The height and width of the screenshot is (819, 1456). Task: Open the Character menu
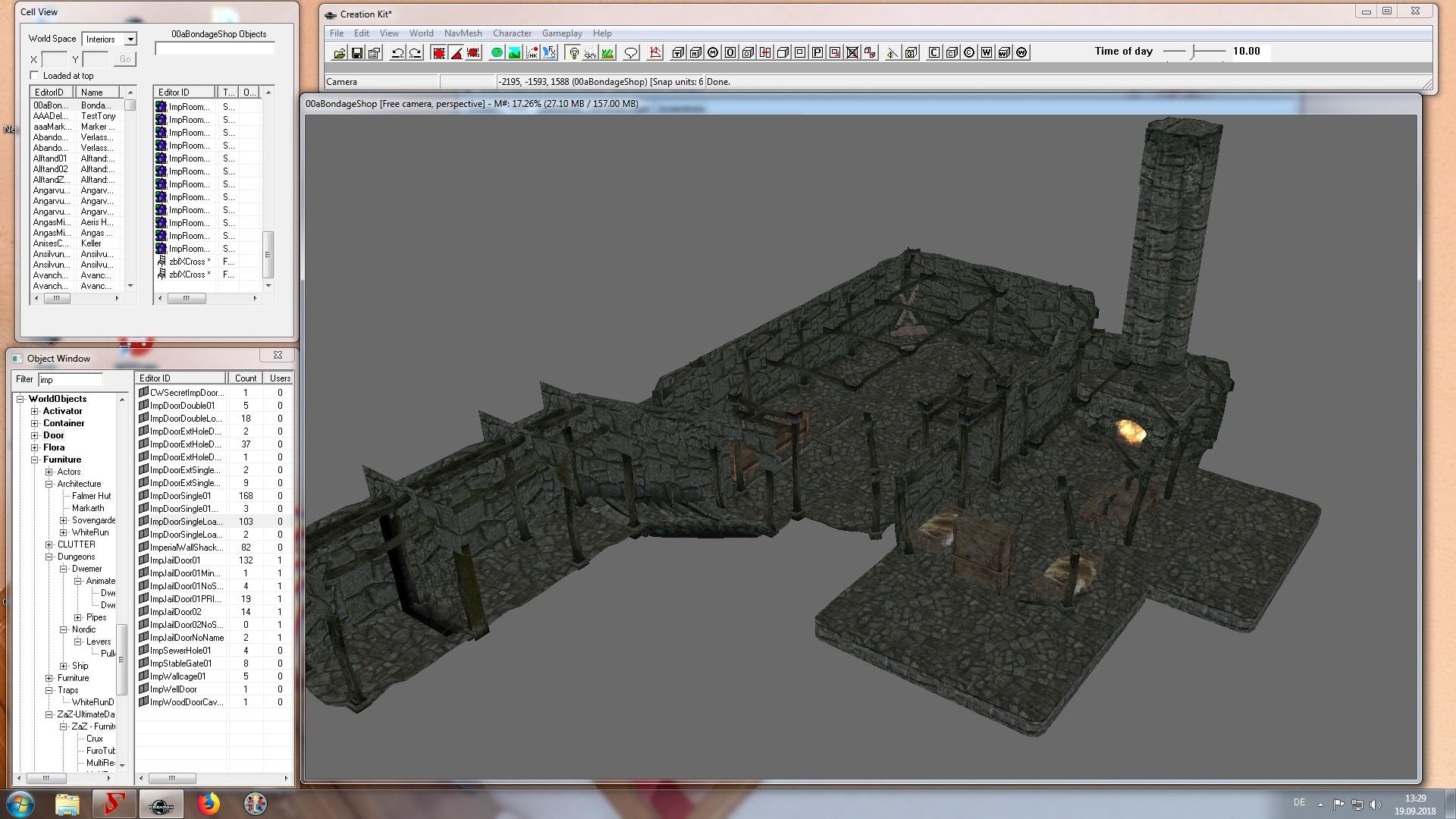tap(513, 33)
